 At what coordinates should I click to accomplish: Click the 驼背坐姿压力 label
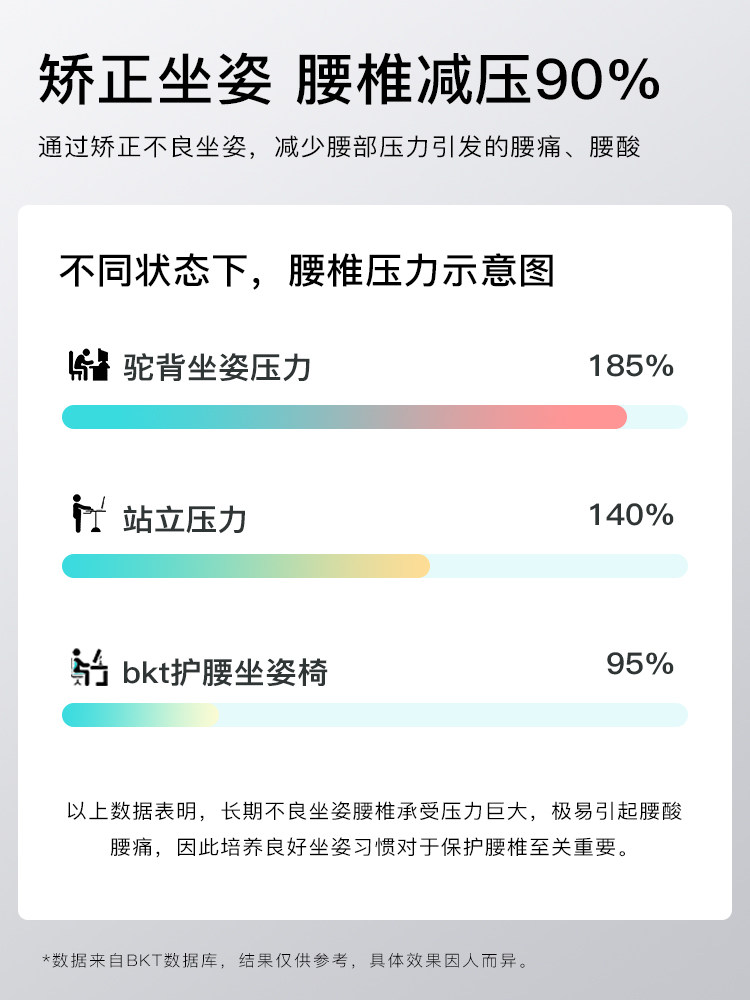(x=217, y=368)
